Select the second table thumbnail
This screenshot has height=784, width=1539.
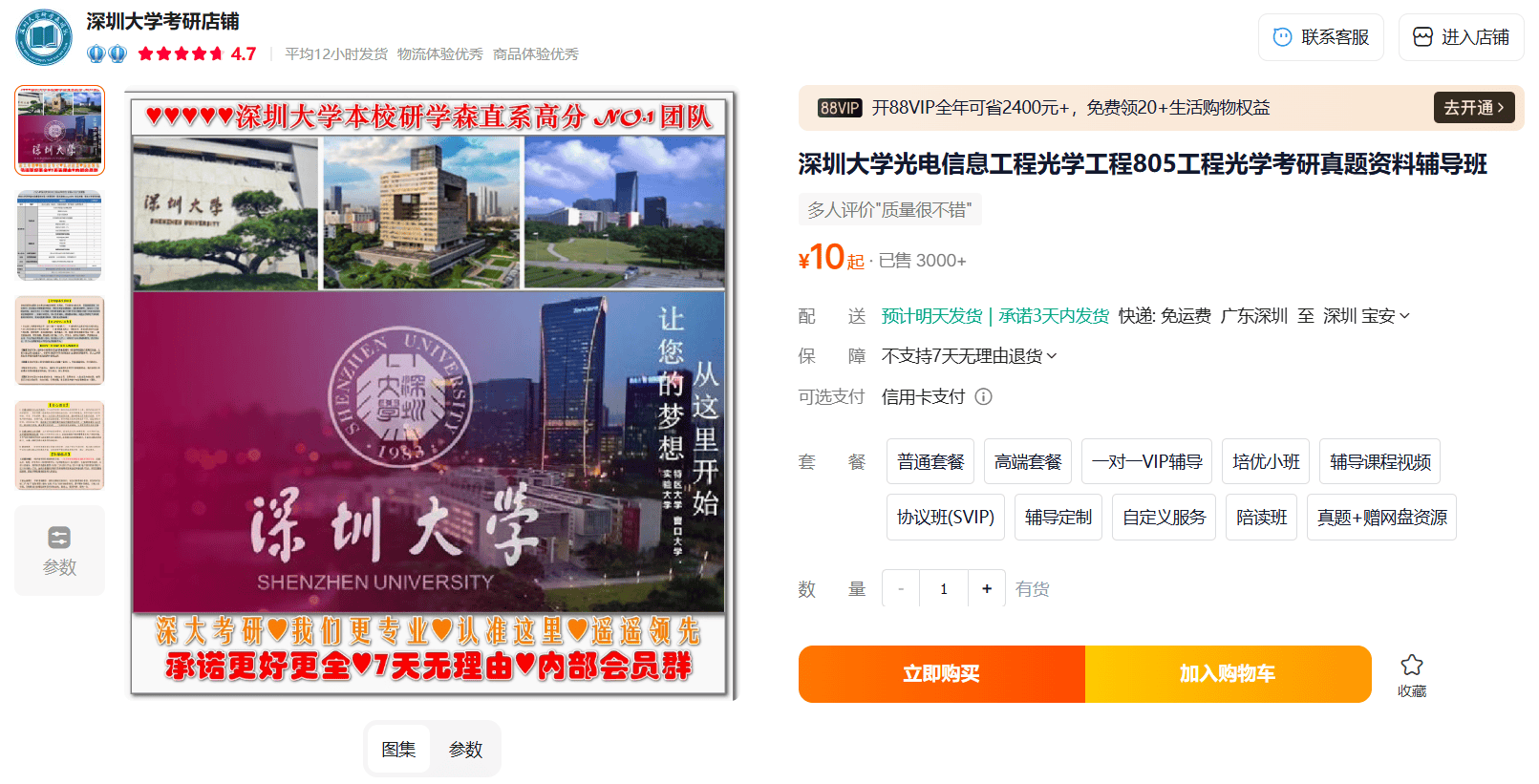click(59, 236)
